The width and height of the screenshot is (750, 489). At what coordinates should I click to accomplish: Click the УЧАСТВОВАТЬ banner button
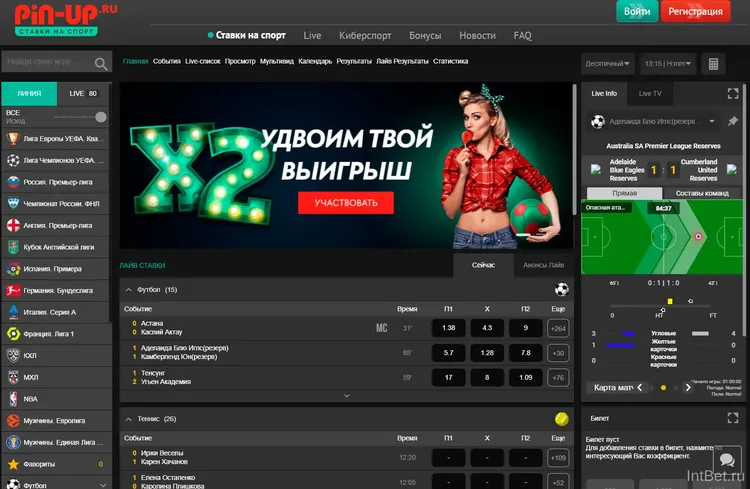(346, 203)
